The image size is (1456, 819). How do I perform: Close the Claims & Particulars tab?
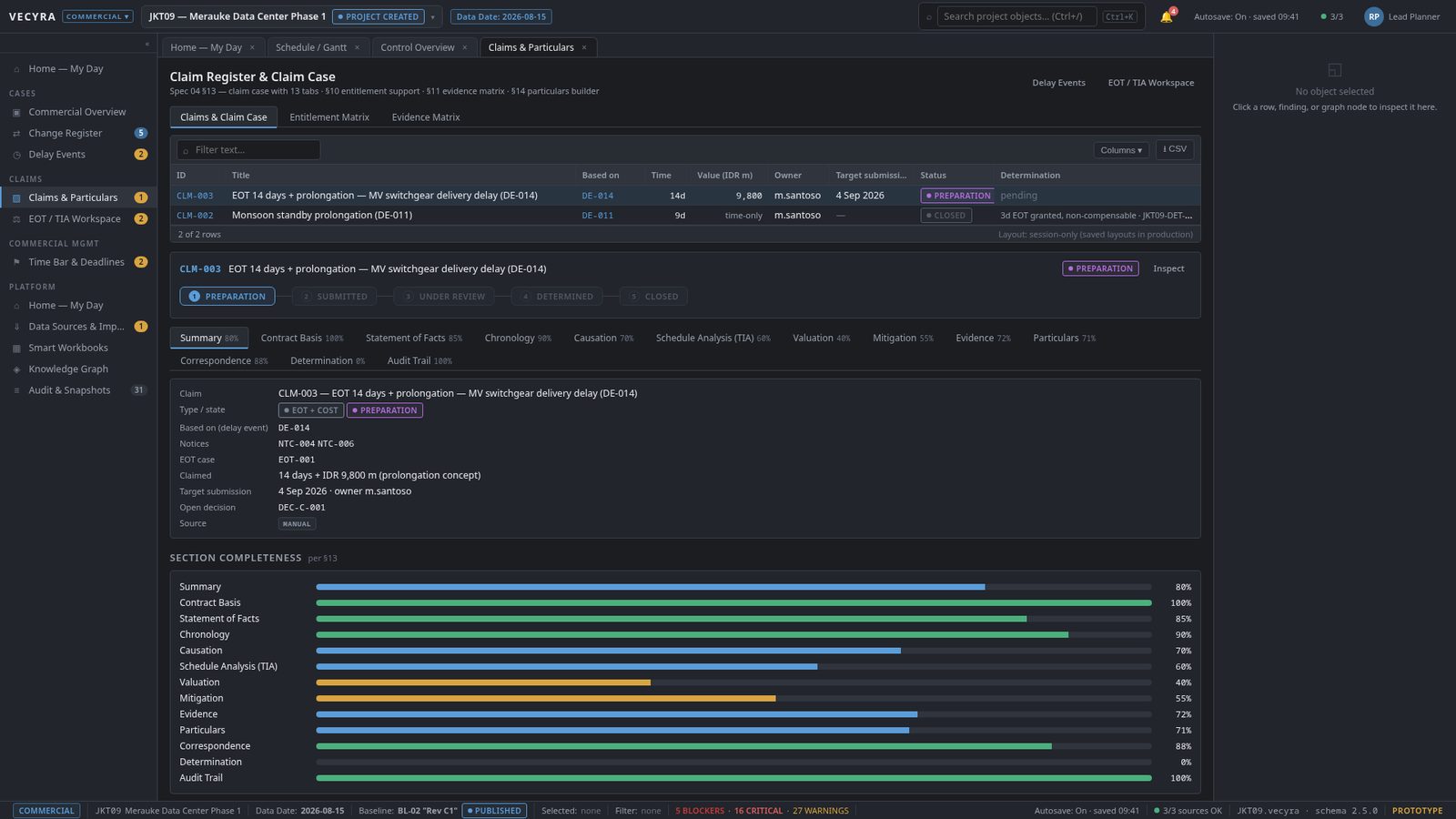[x=584, y=47]
